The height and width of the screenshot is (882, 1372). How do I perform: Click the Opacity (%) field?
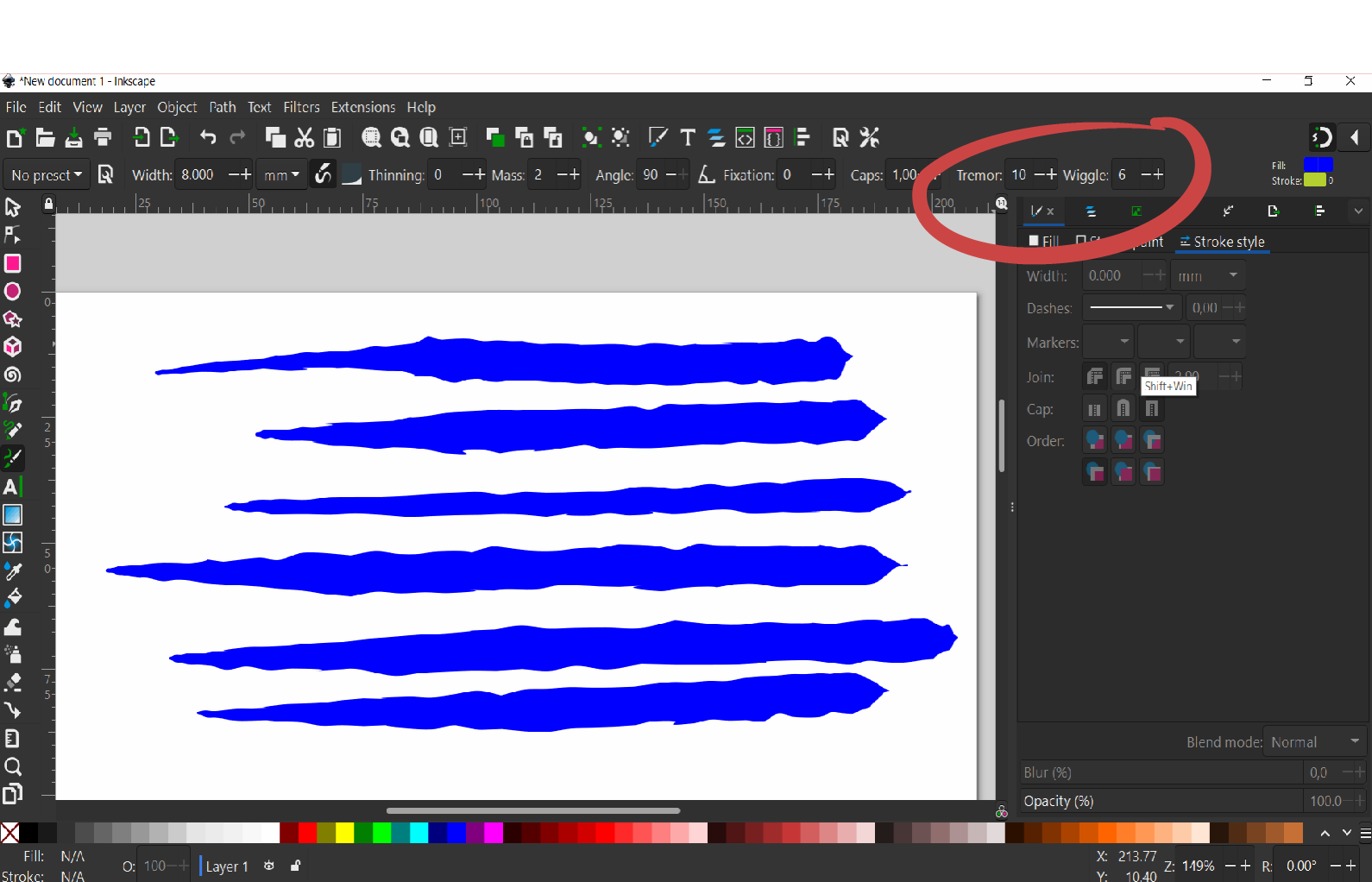[1160, 801]
